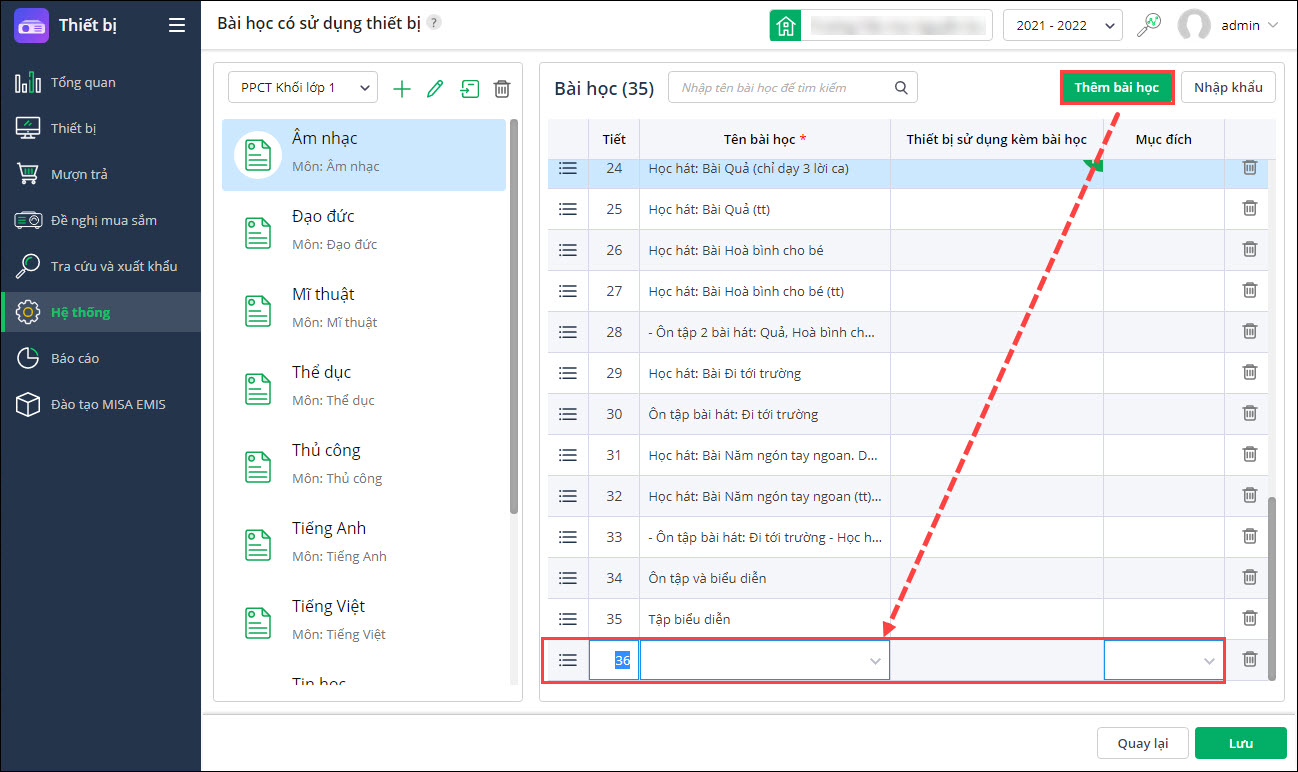Click the Quay lại button
Viewport: 1298px width, 772px height.
pos(1142,743)
